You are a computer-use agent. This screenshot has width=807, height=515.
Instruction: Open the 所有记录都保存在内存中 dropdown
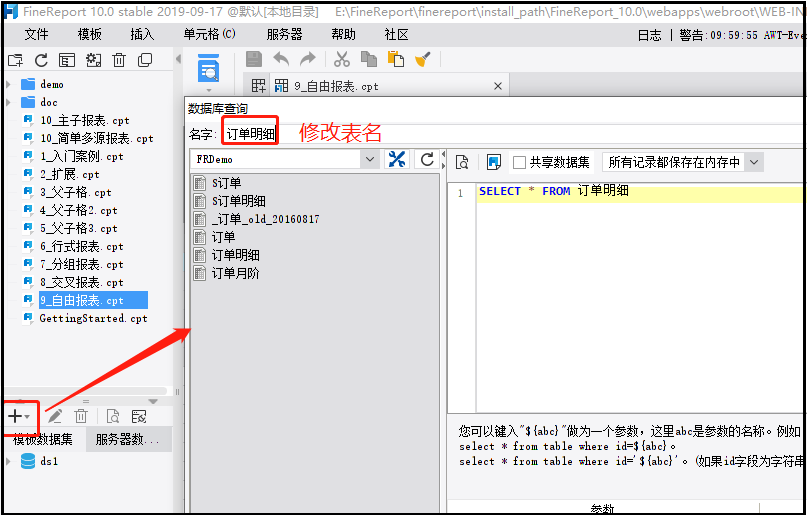(754, 163)
